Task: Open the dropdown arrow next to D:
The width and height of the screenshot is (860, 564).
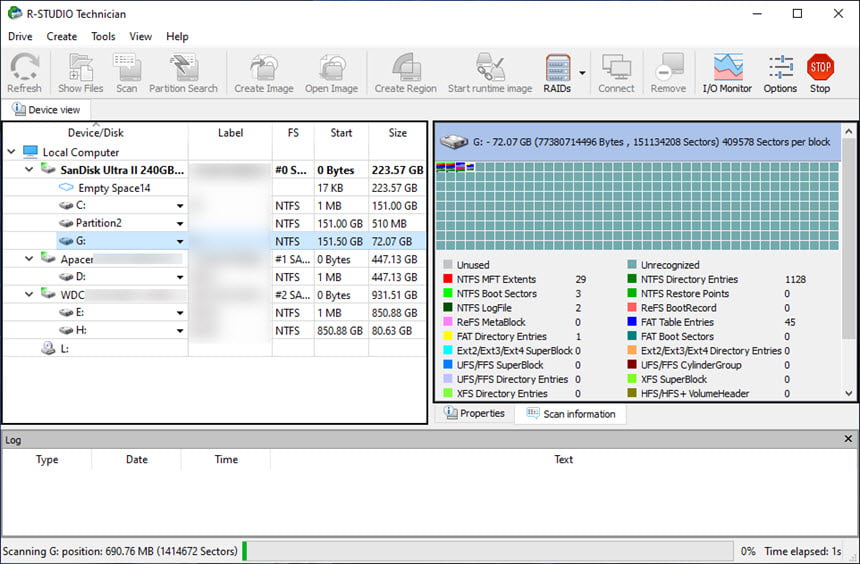Action: point(179,277)
